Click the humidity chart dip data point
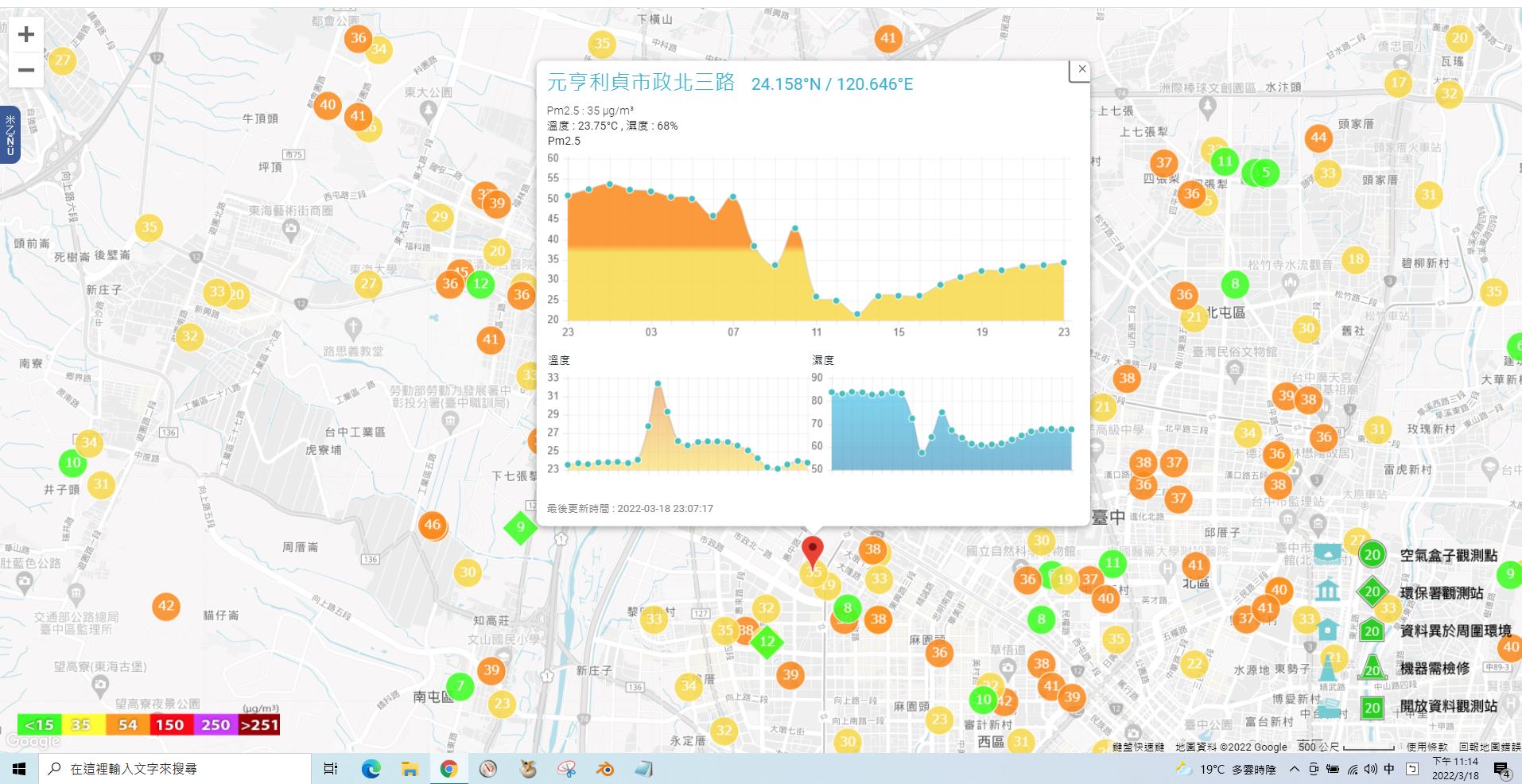 tap(922, 453)
